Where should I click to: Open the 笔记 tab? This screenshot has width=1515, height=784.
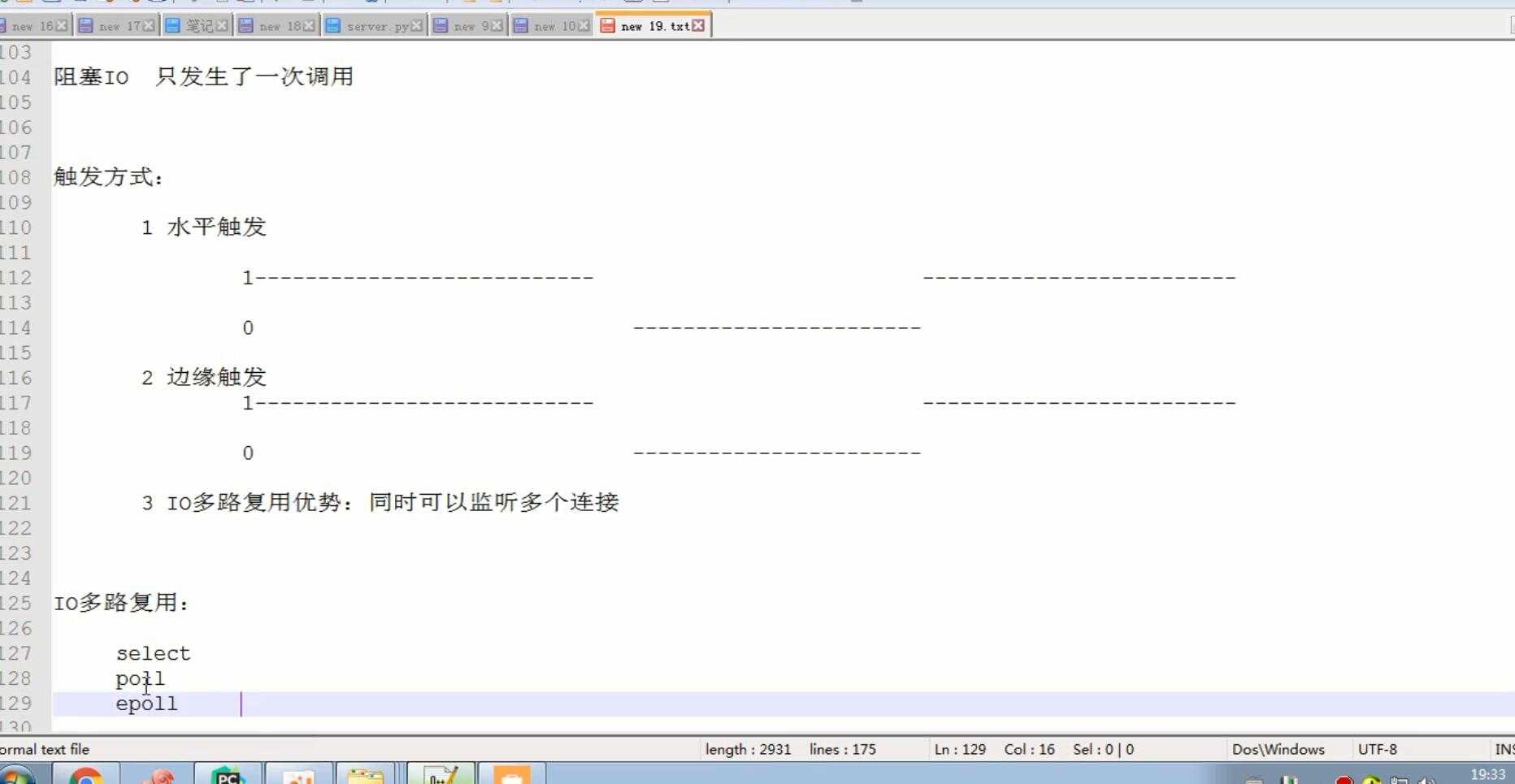click(x=198, y=26)
